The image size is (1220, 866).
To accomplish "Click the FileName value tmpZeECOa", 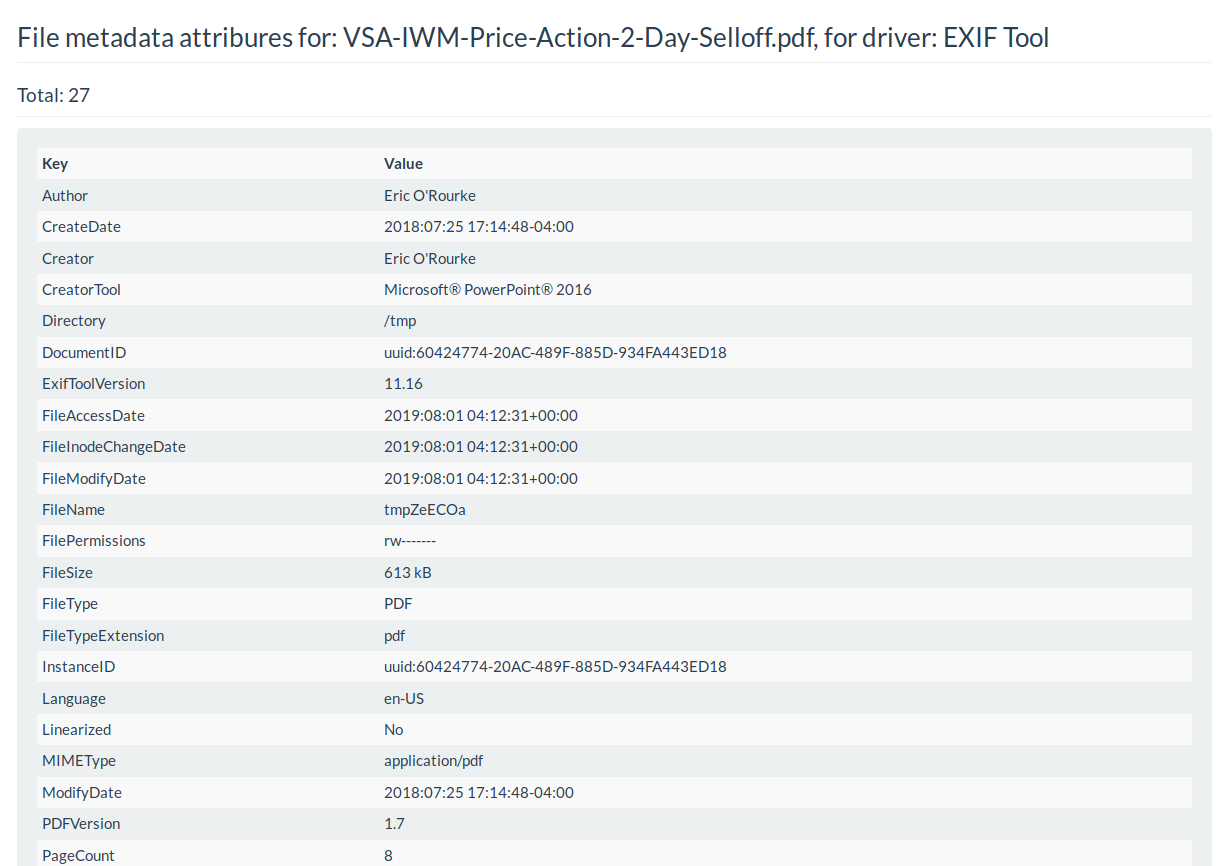I will pyautogui.click(x=425, y=510).
